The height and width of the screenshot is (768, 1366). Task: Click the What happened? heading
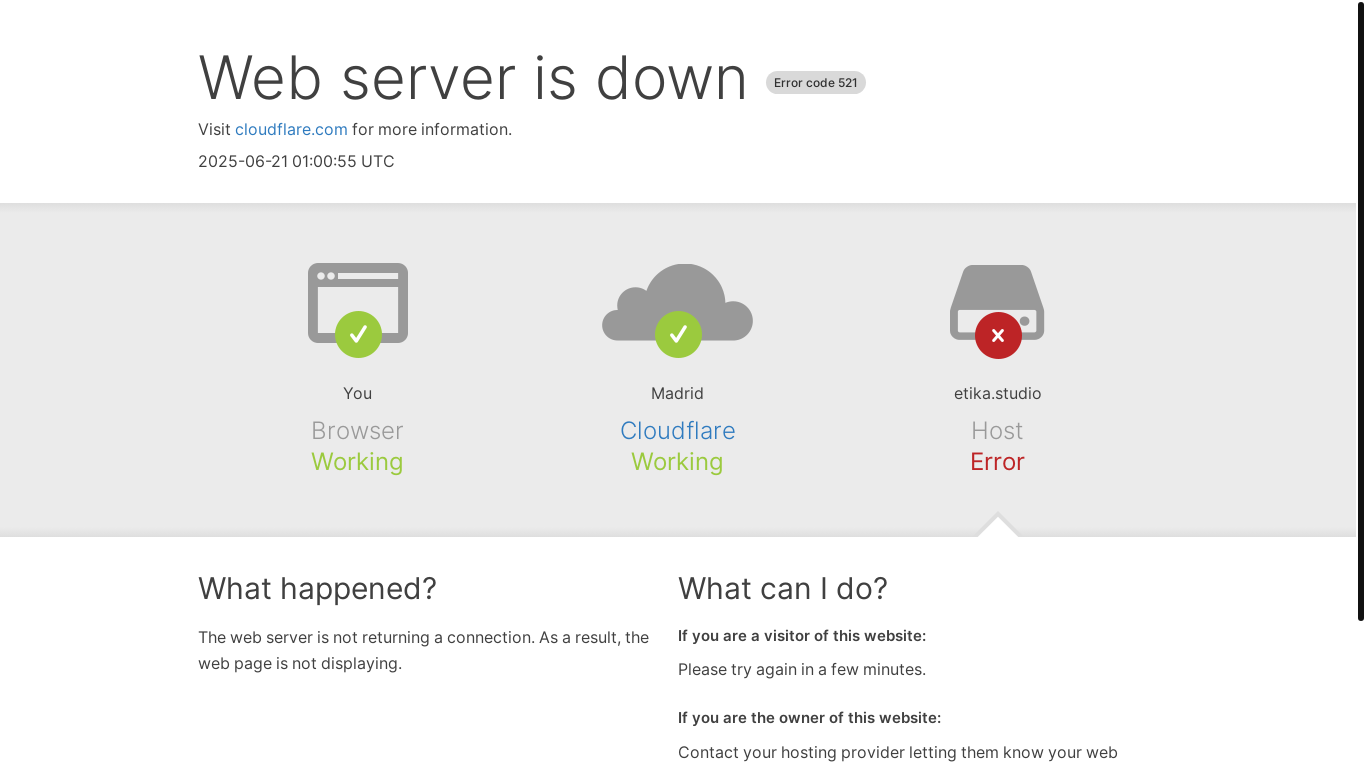click(317, 588)
